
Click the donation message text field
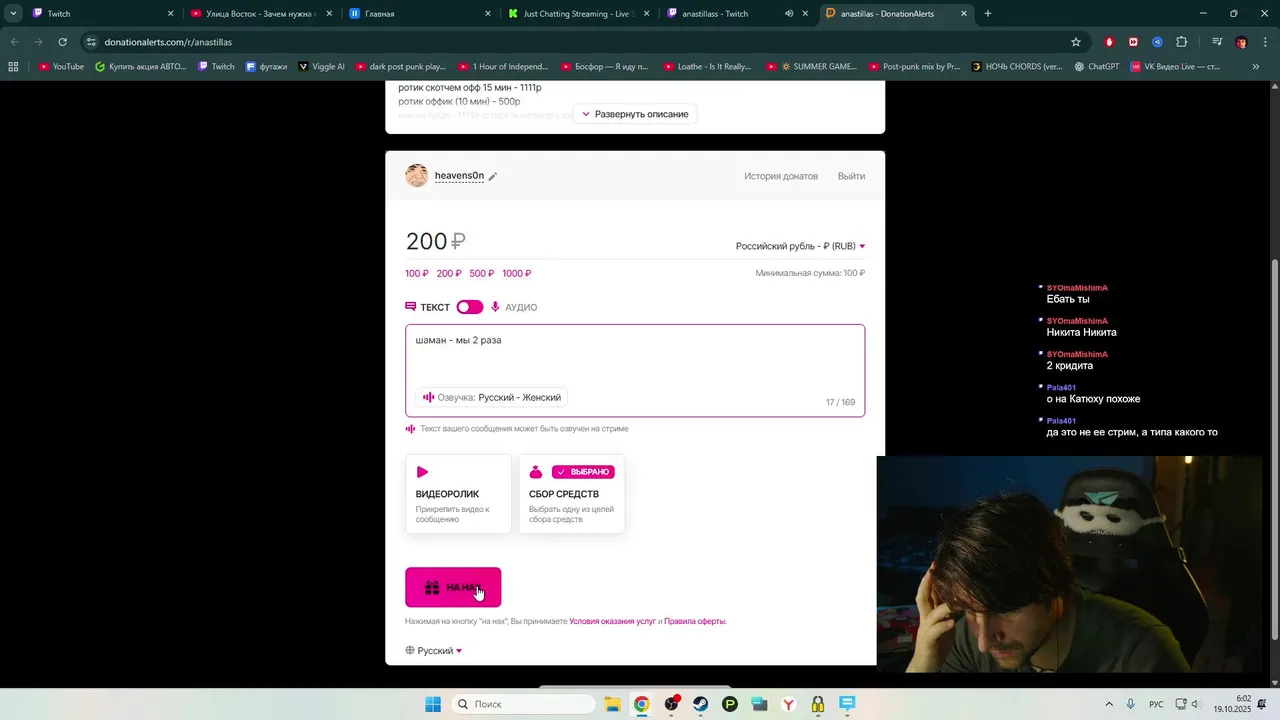coord(635,370)
